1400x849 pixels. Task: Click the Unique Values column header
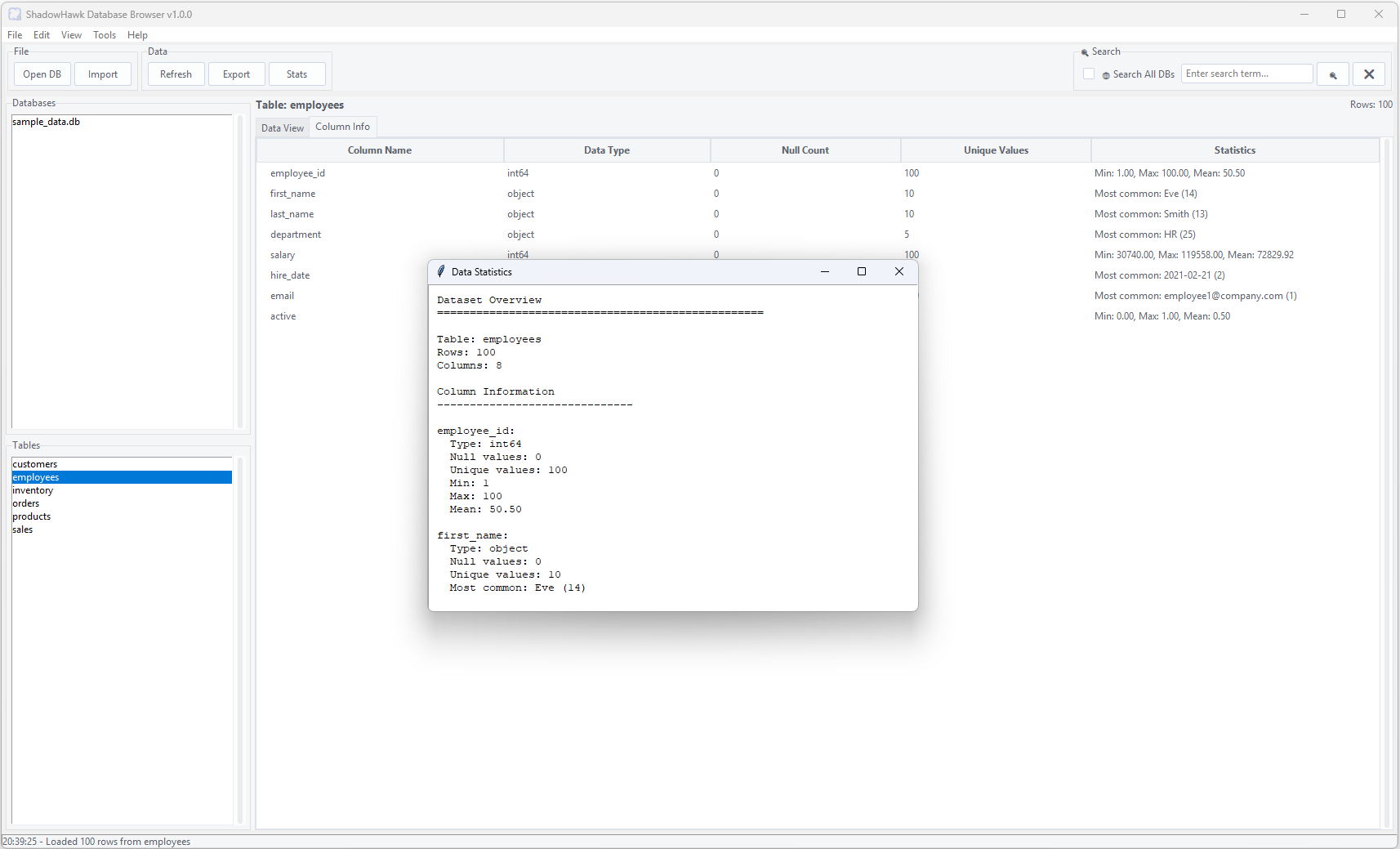996,150
